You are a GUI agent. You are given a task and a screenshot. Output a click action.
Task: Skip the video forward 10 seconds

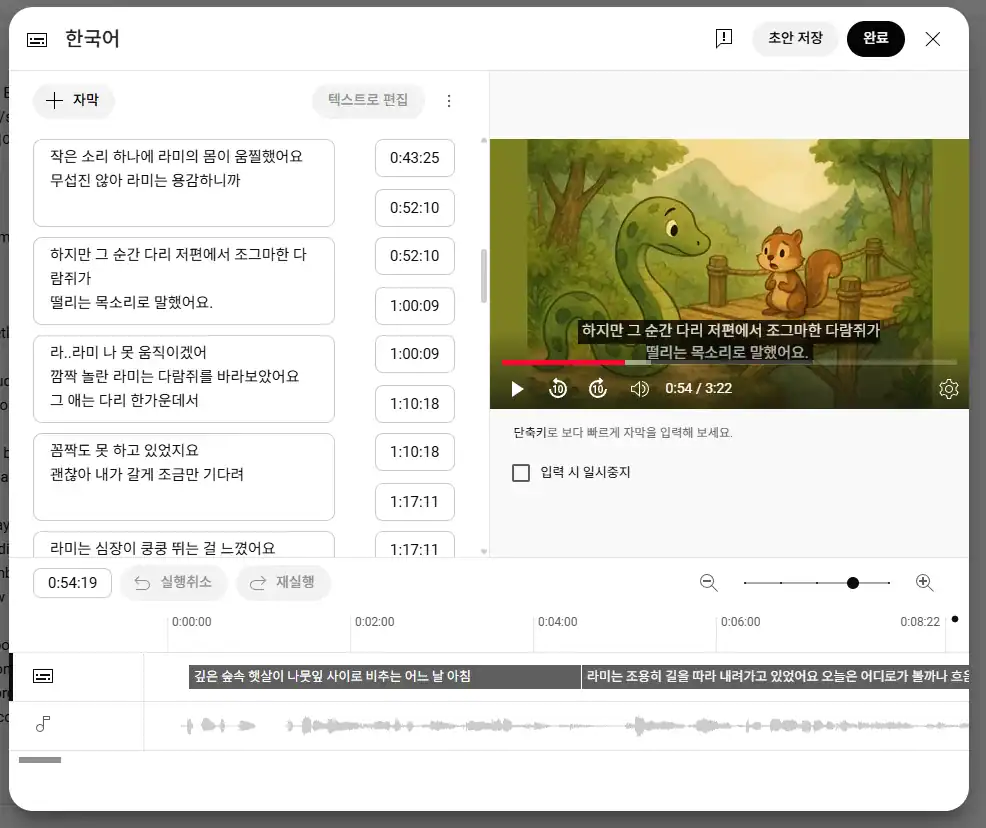point(598,389)
